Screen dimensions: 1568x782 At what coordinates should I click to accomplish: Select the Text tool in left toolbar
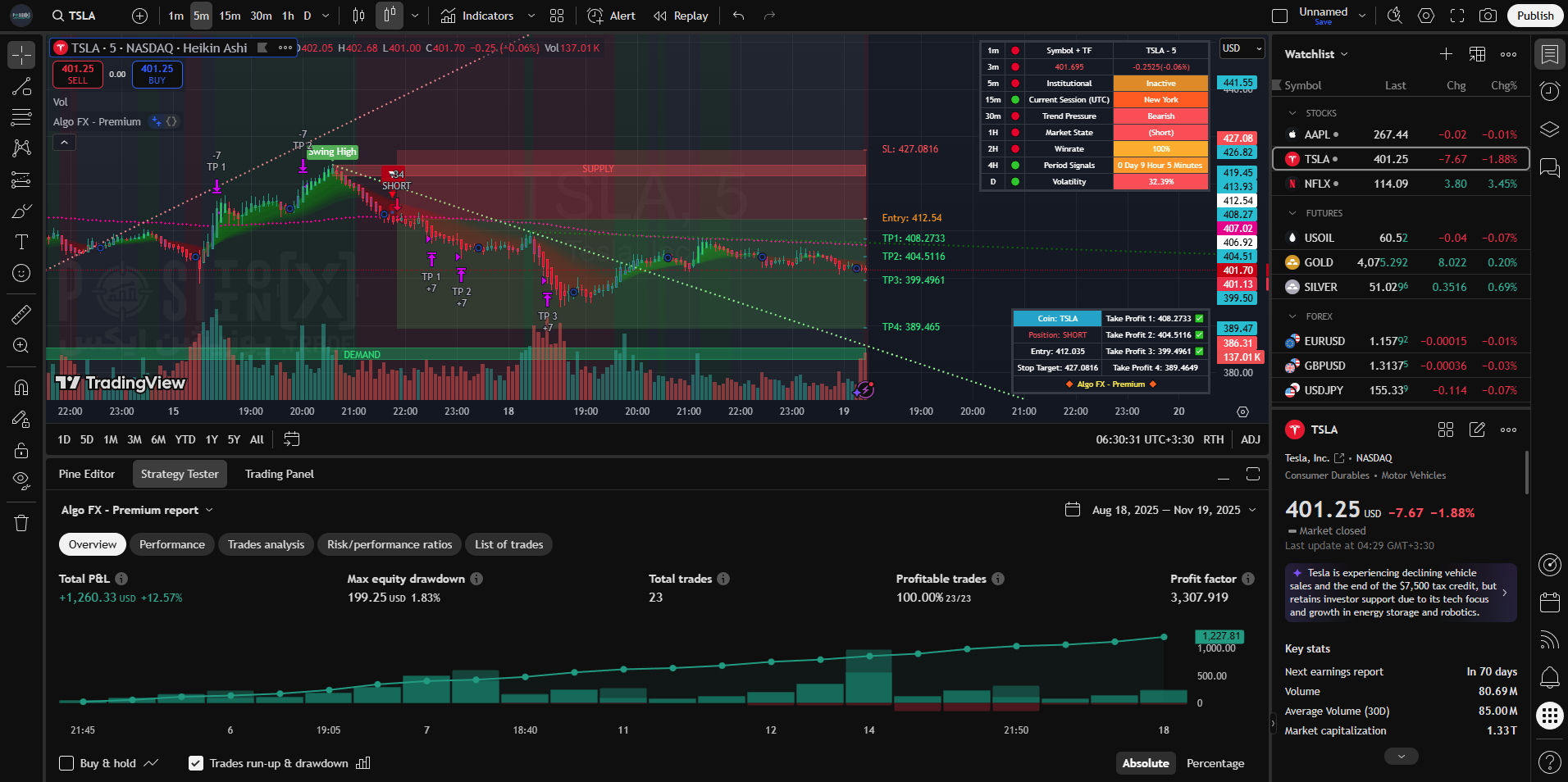21,242
